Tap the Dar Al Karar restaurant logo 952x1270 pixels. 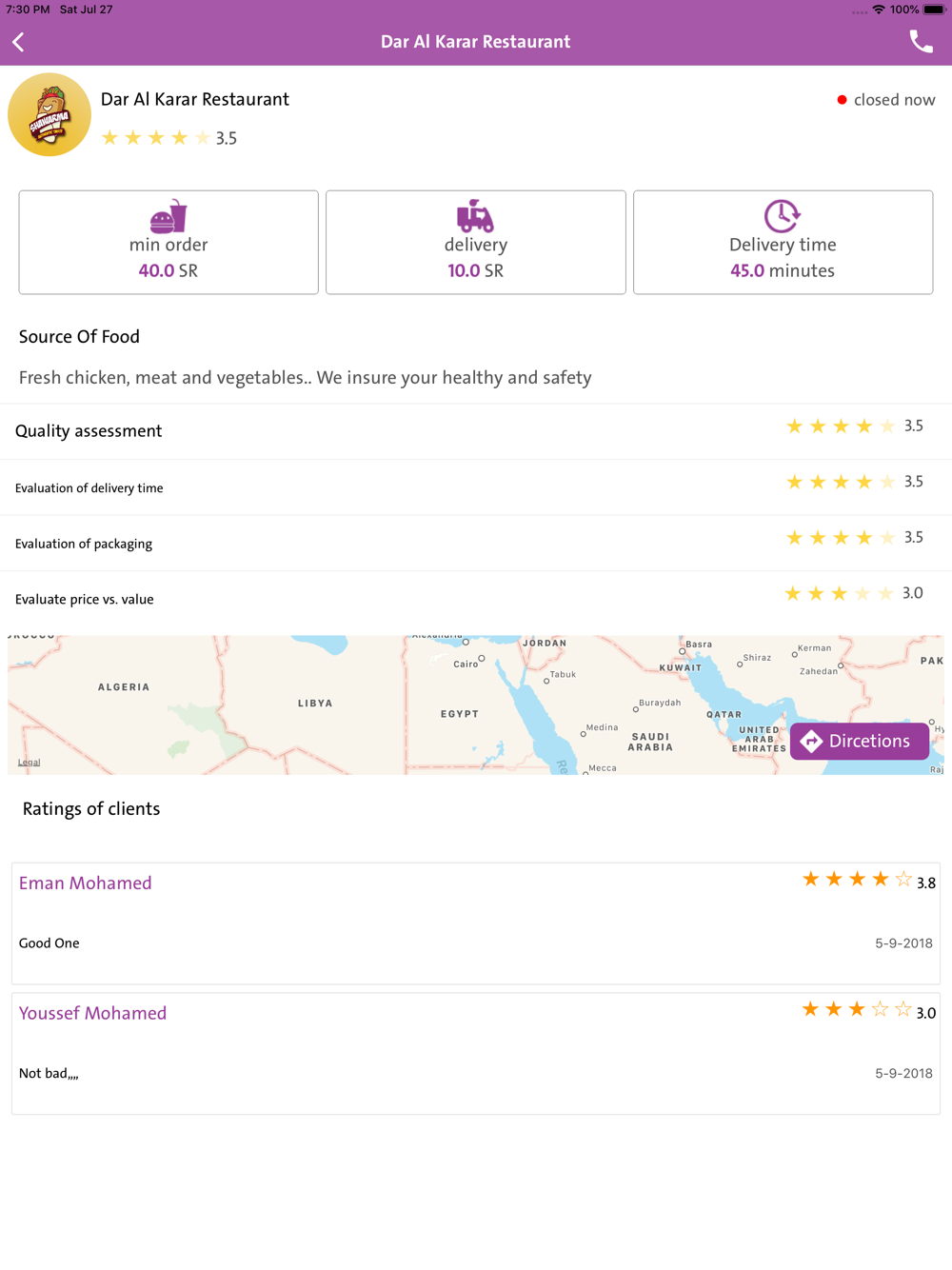click(50, 115)
